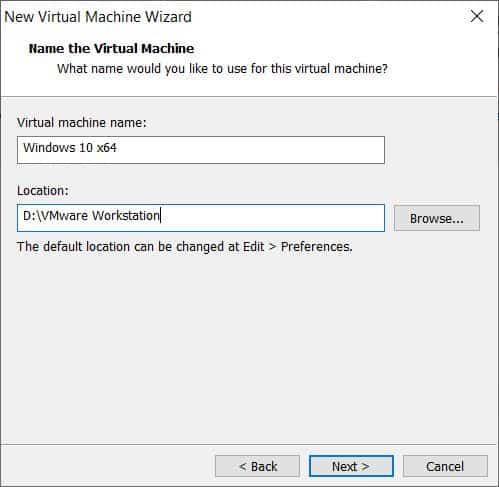499x487 pixels.
Task: Go to the next wizard step
Action: coord(351,466)
